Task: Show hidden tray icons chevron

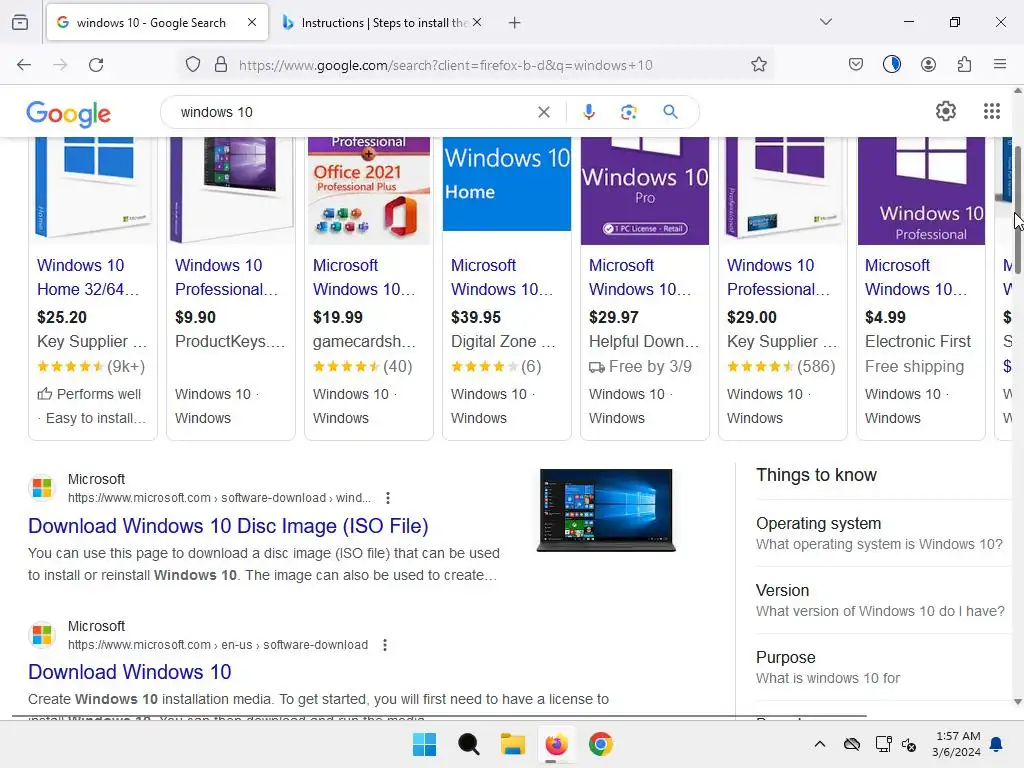Action: [820, 744]
